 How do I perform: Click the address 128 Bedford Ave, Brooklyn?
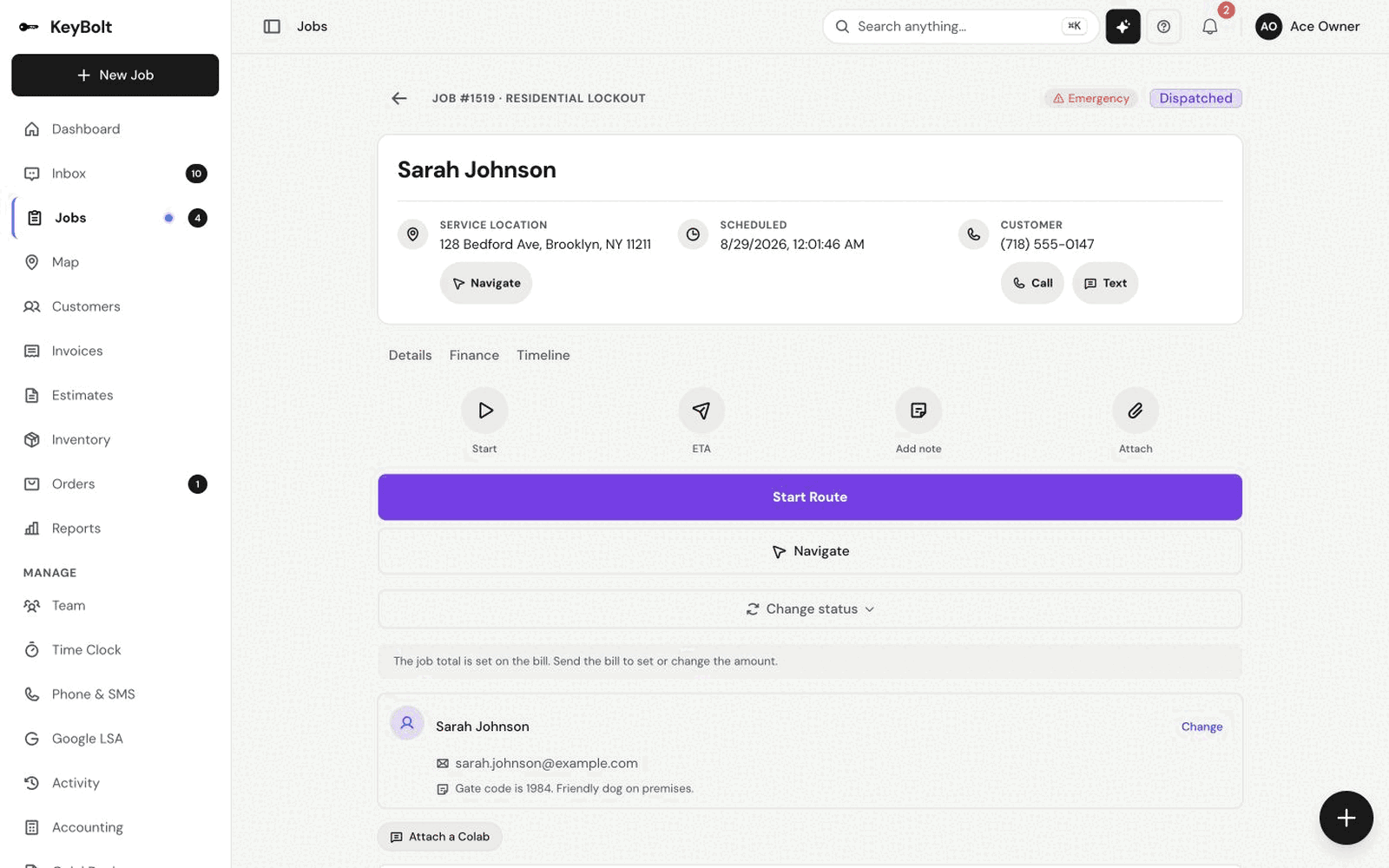[x=545, y=244]
